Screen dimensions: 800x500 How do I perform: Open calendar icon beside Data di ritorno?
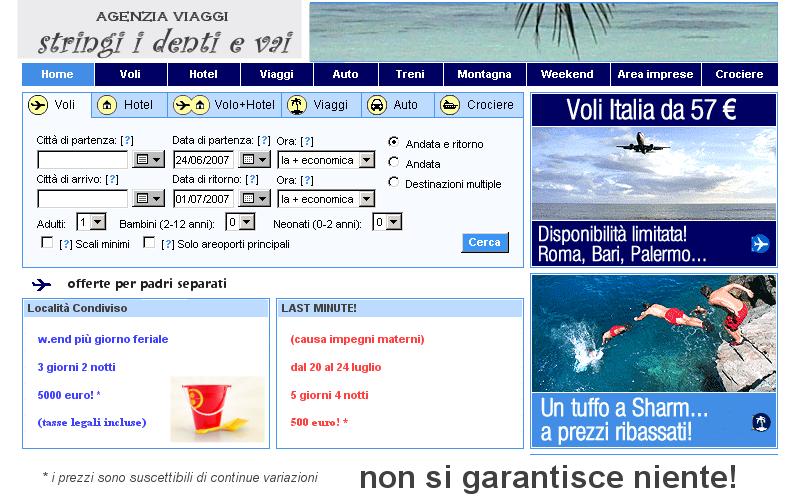[255, 199]
